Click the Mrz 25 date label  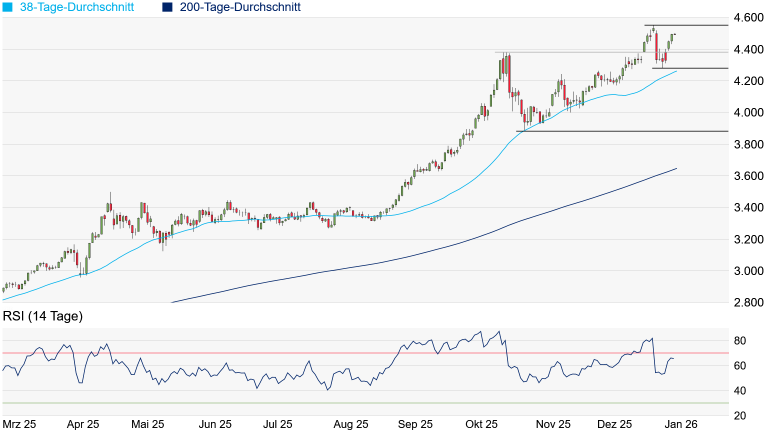tap(20, 424)
